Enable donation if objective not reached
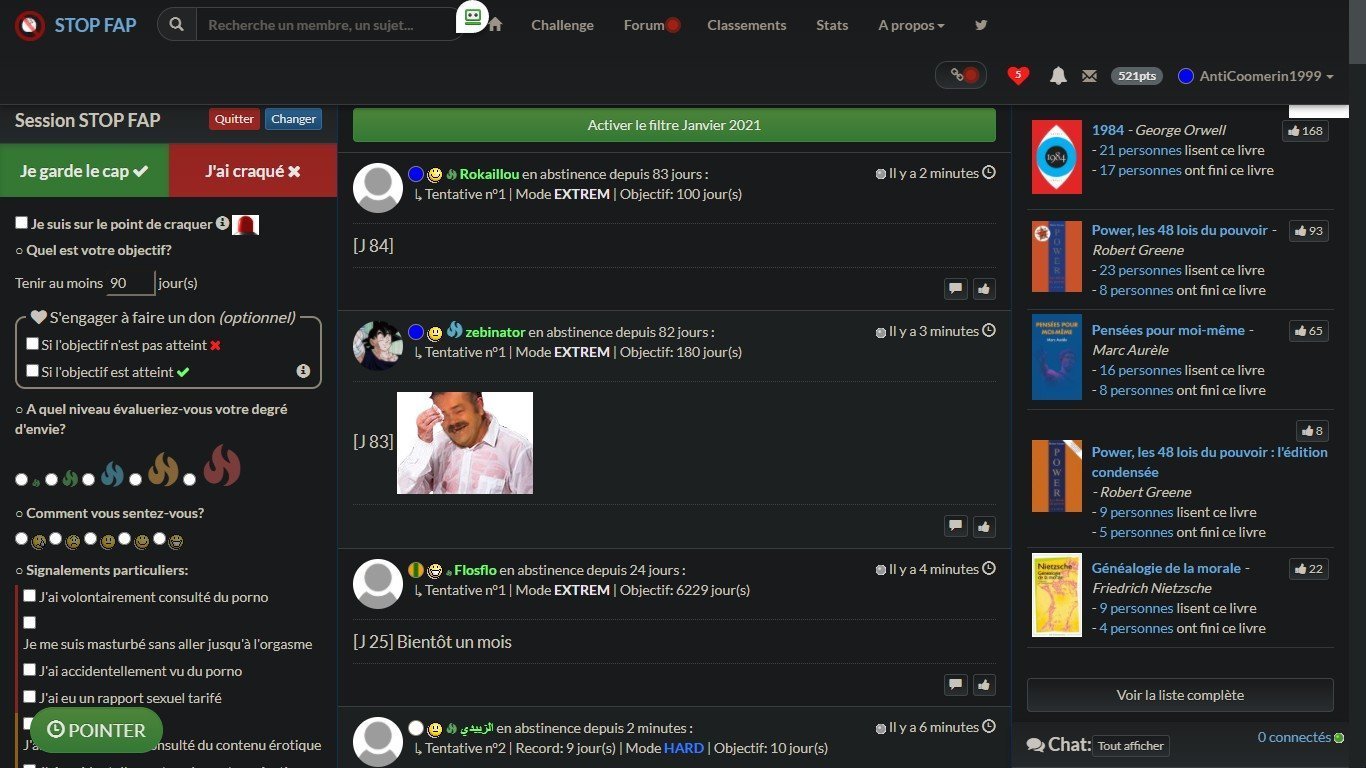 point(33,344)
